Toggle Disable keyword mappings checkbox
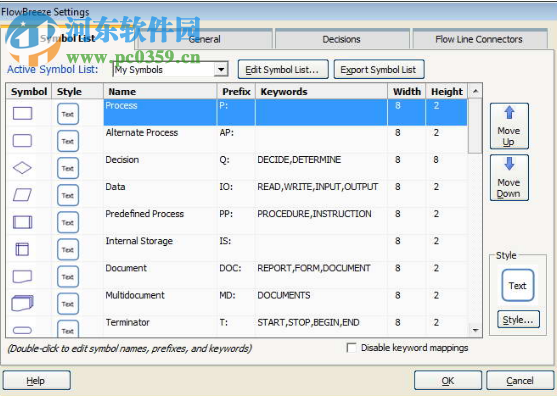This screenshot has height=396, width=557. [351, 347]
